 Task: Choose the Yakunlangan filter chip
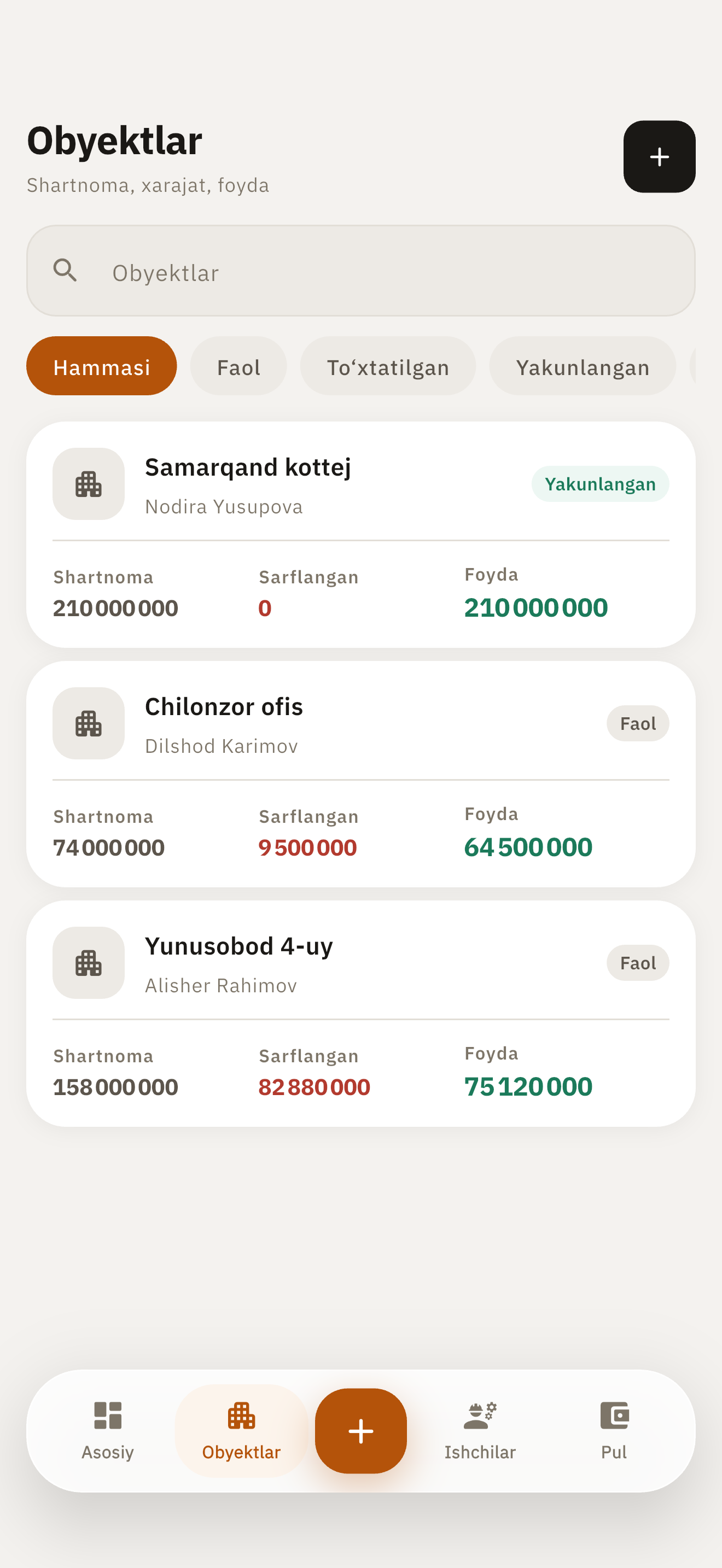[x=583, y=366]
